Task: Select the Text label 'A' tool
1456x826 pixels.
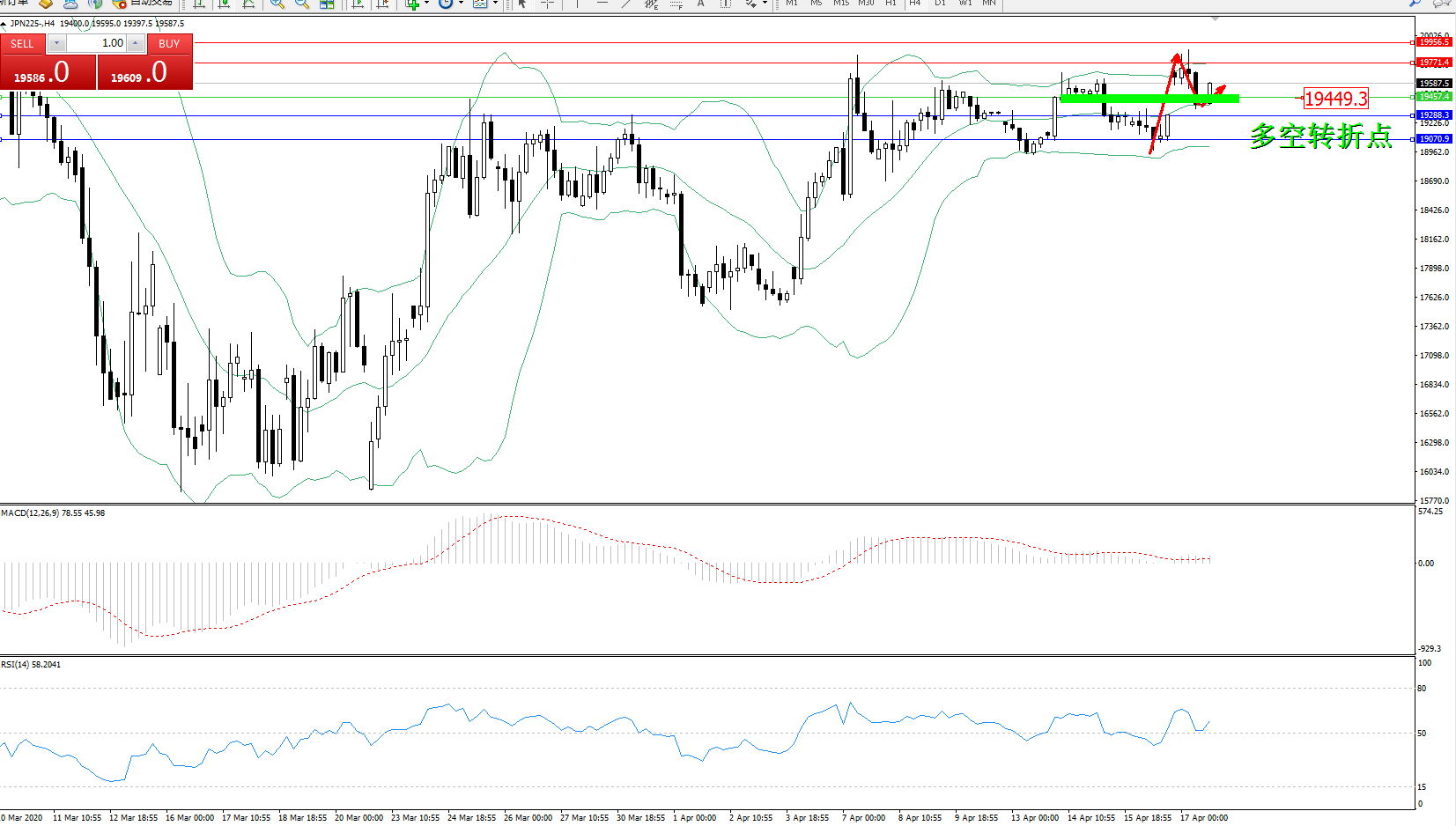Action: (x=701, y=4)
